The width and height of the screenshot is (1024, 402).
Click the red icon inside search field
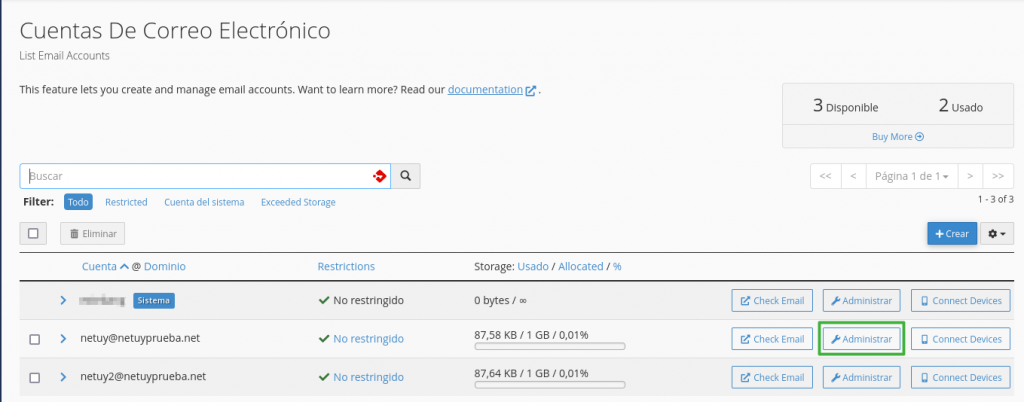point(379,176)
